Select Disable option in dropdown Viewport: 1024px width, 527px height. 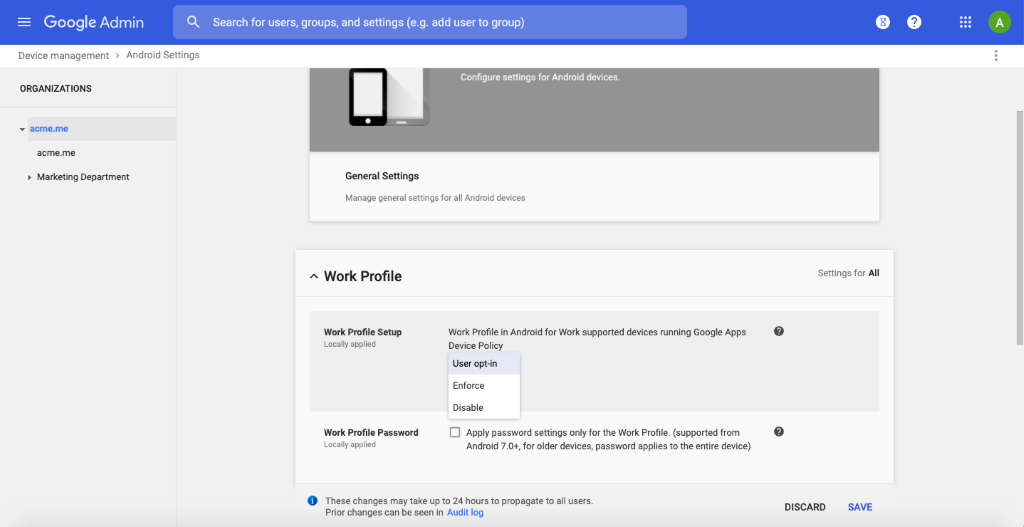click(x=484, y=407)
